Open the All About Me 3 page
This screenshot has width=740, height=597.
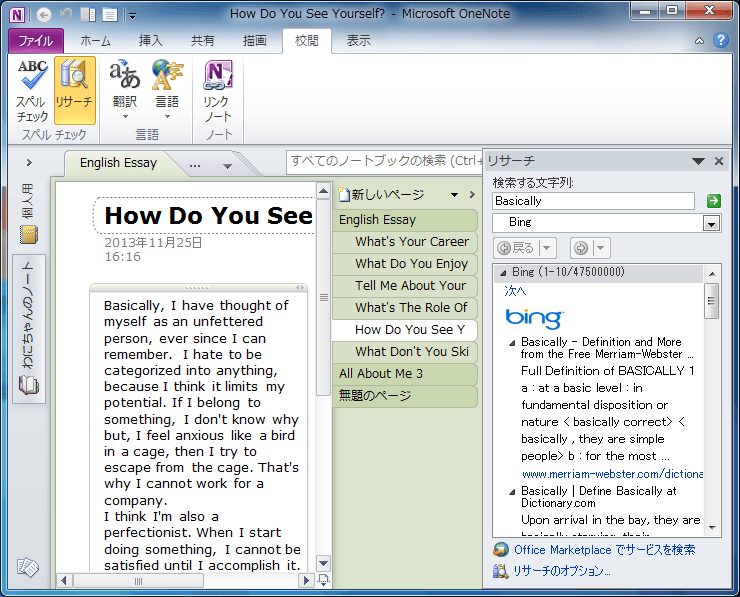405,374
